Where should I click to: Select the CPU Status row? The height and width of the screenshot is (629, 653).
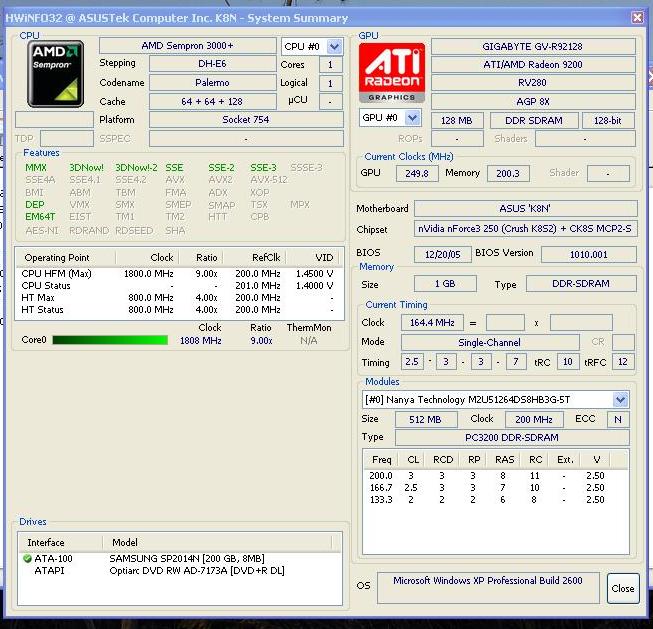[x=178, y=286]
